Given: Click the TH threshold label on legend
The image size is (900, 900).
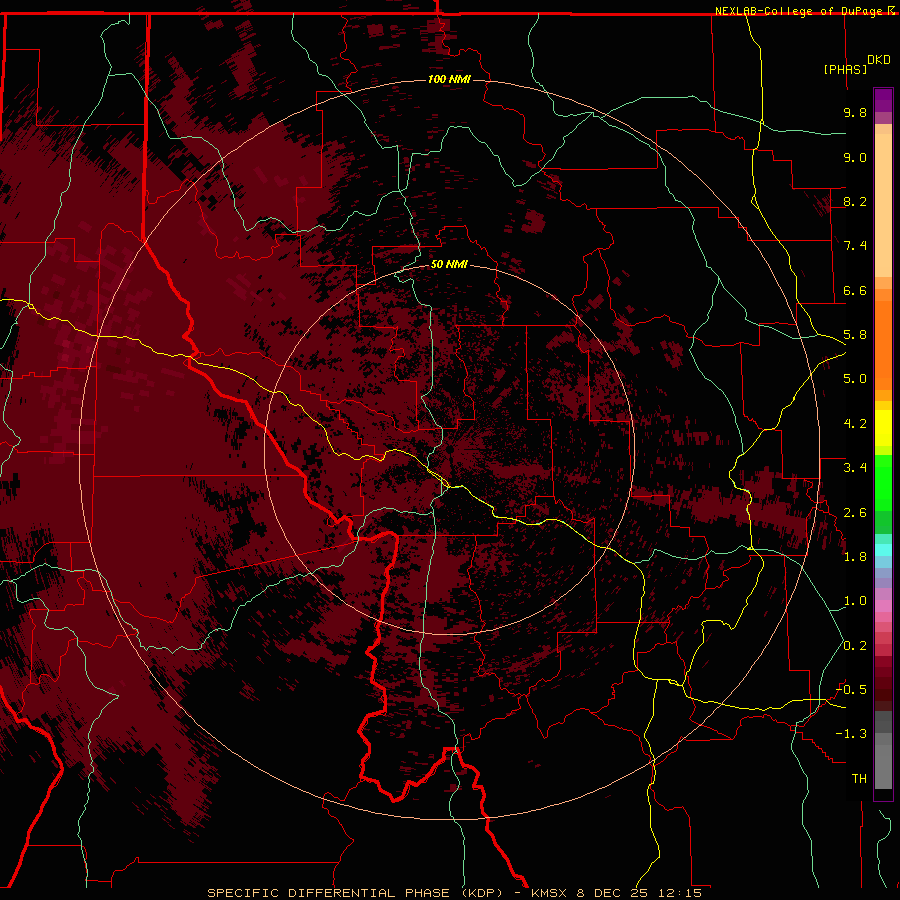Looking at the screenshot, I should tap(859, 779).
